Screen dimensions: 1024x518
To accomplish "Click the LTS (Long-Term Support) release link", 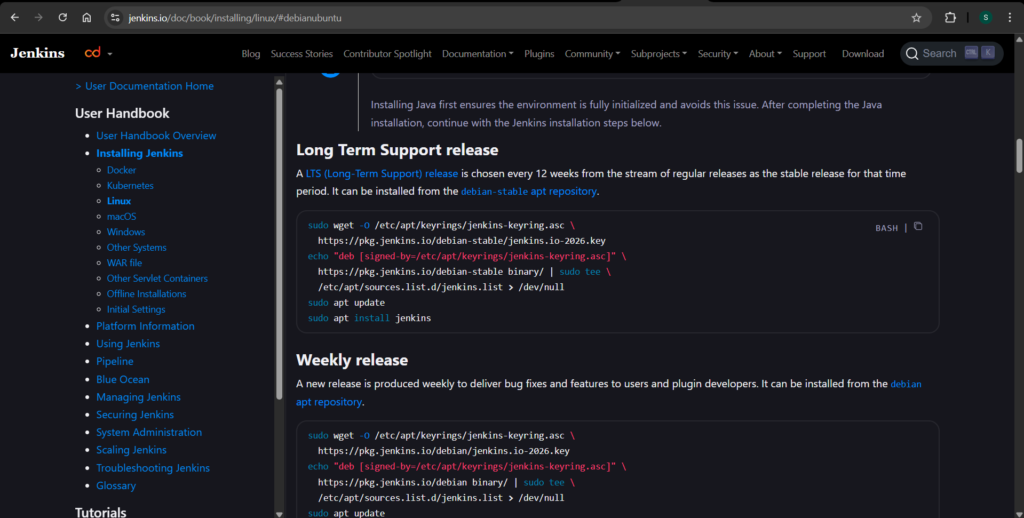I will pos(381,174).
